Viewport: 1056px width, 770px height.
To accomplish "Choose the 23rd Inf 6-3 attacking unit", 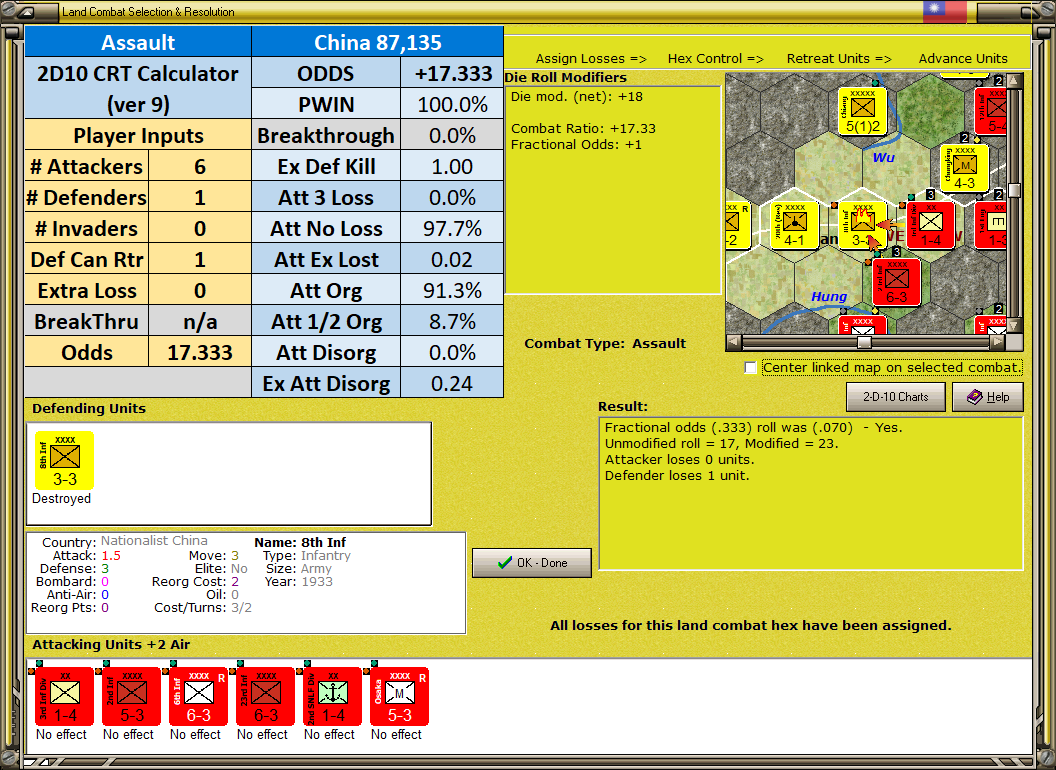I will pyautogui.click(x=265, y=697).
